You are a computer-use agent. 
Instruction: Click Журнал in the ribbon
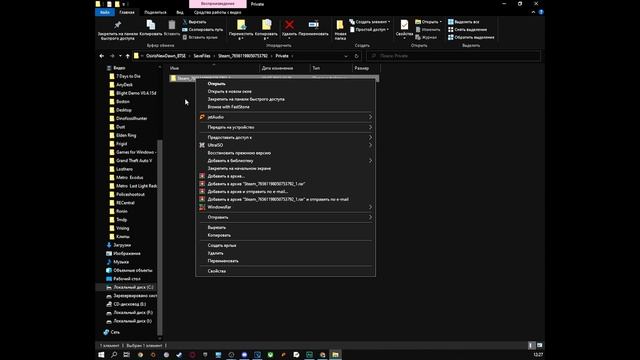pyautogui.click(x=426, y=37)
